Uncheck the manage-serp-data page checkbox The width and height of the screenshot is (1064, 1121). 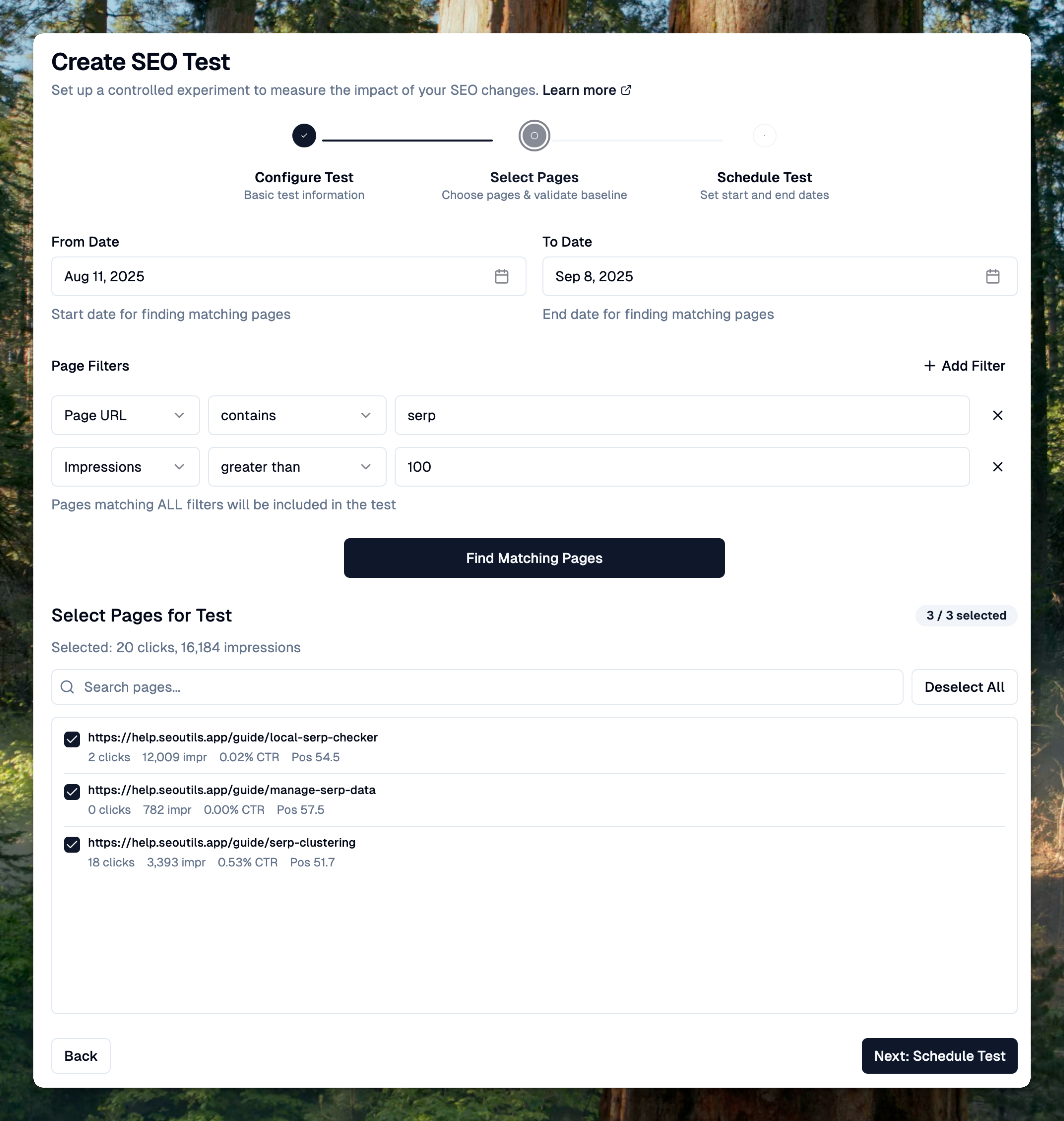point(72,792)
